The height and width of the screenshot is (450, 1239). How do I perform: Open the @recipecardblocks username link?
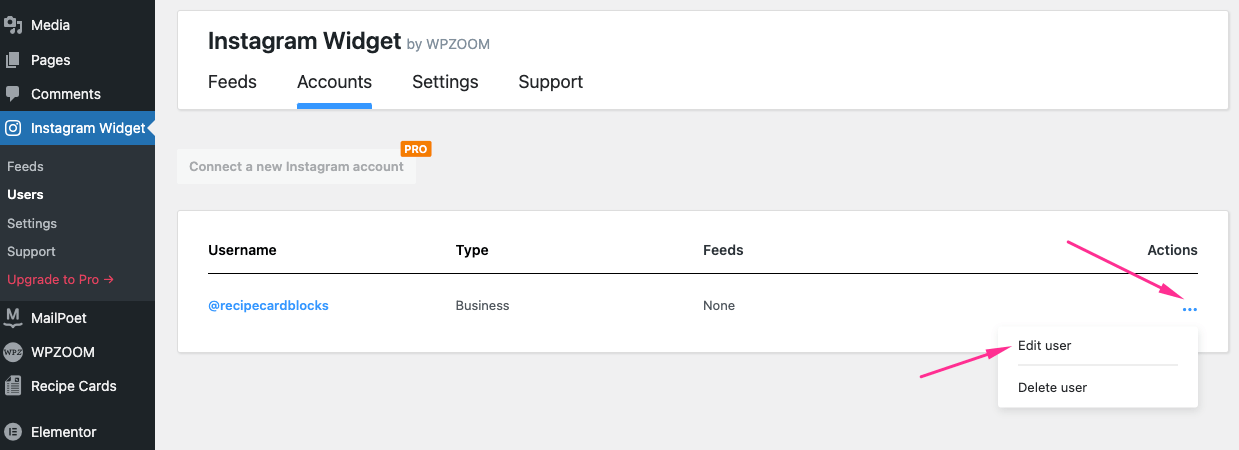(x=268, y=305)
